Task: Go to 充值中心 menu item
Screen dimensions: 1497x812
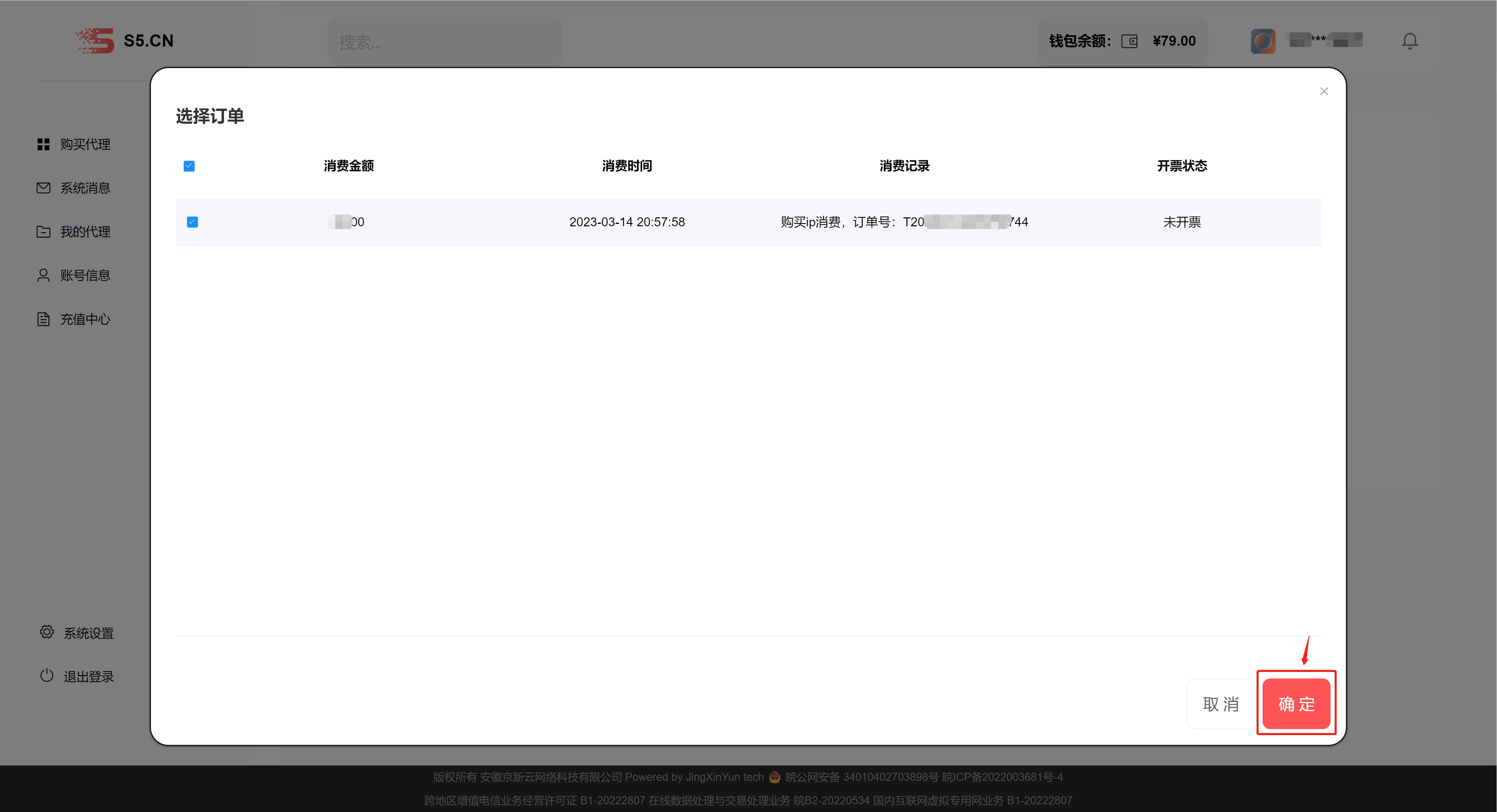Action: (x=85, y=319)
